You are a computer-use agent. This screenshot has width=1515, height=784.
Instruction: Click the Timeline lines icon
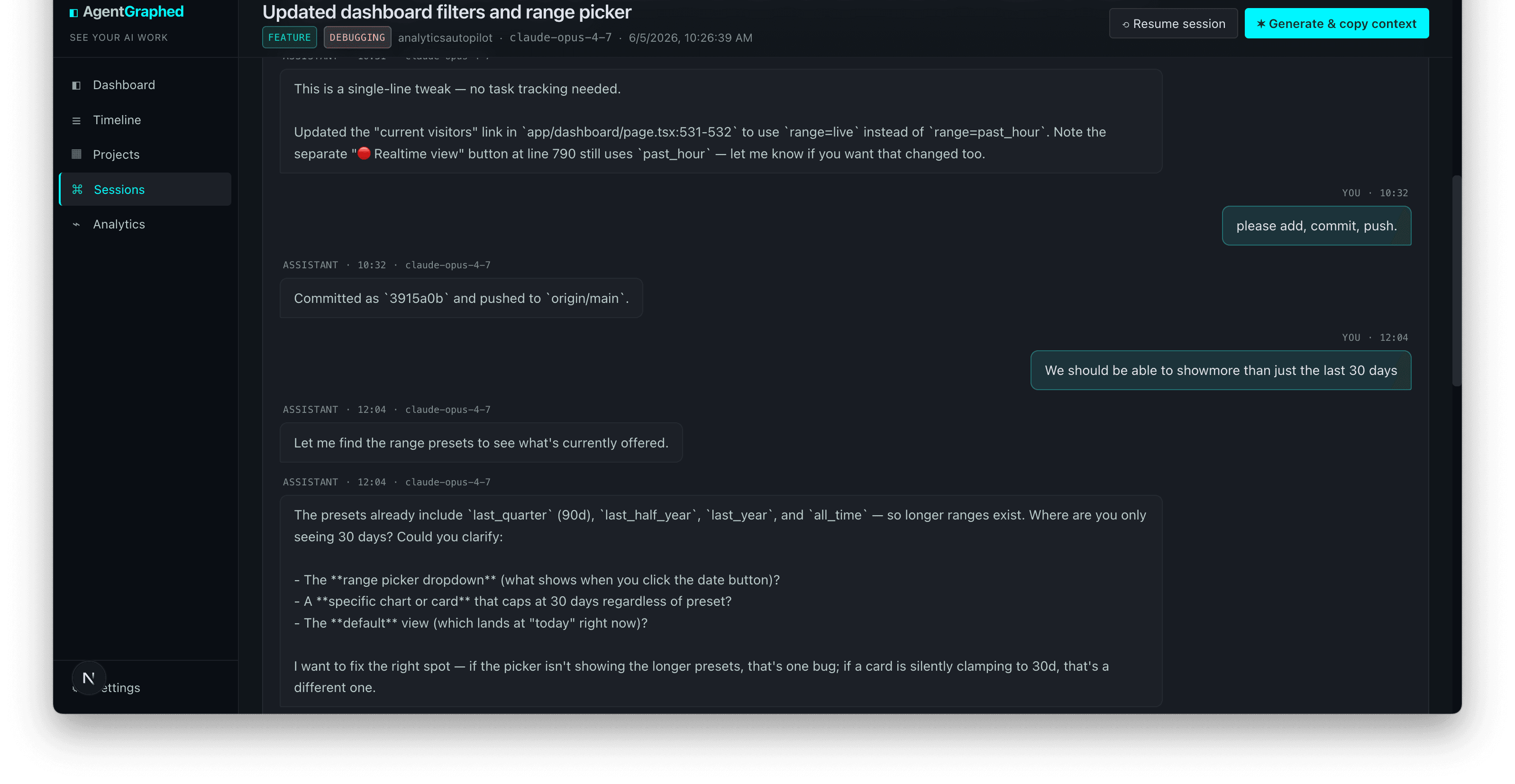[x=76, y=120]
